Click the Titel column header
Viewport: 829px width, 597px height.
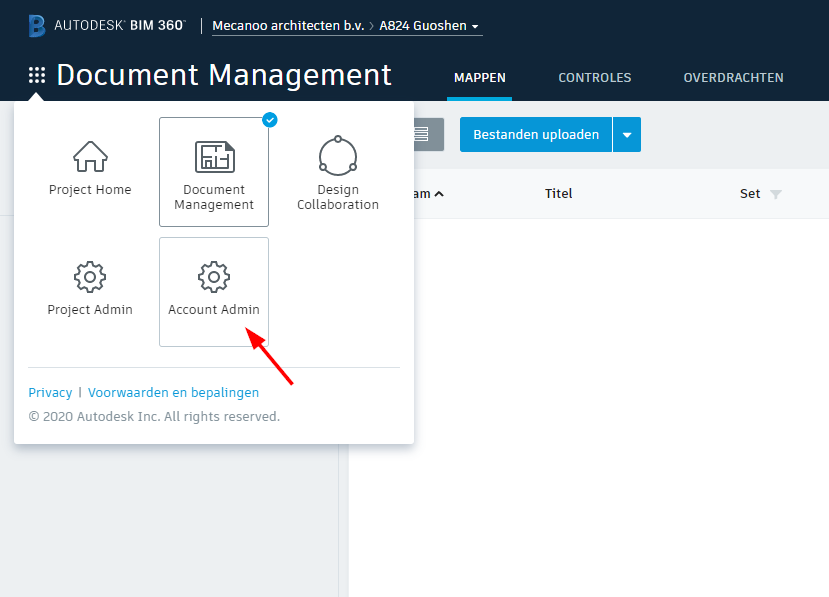pyautogui.click(x=558, y=194)
